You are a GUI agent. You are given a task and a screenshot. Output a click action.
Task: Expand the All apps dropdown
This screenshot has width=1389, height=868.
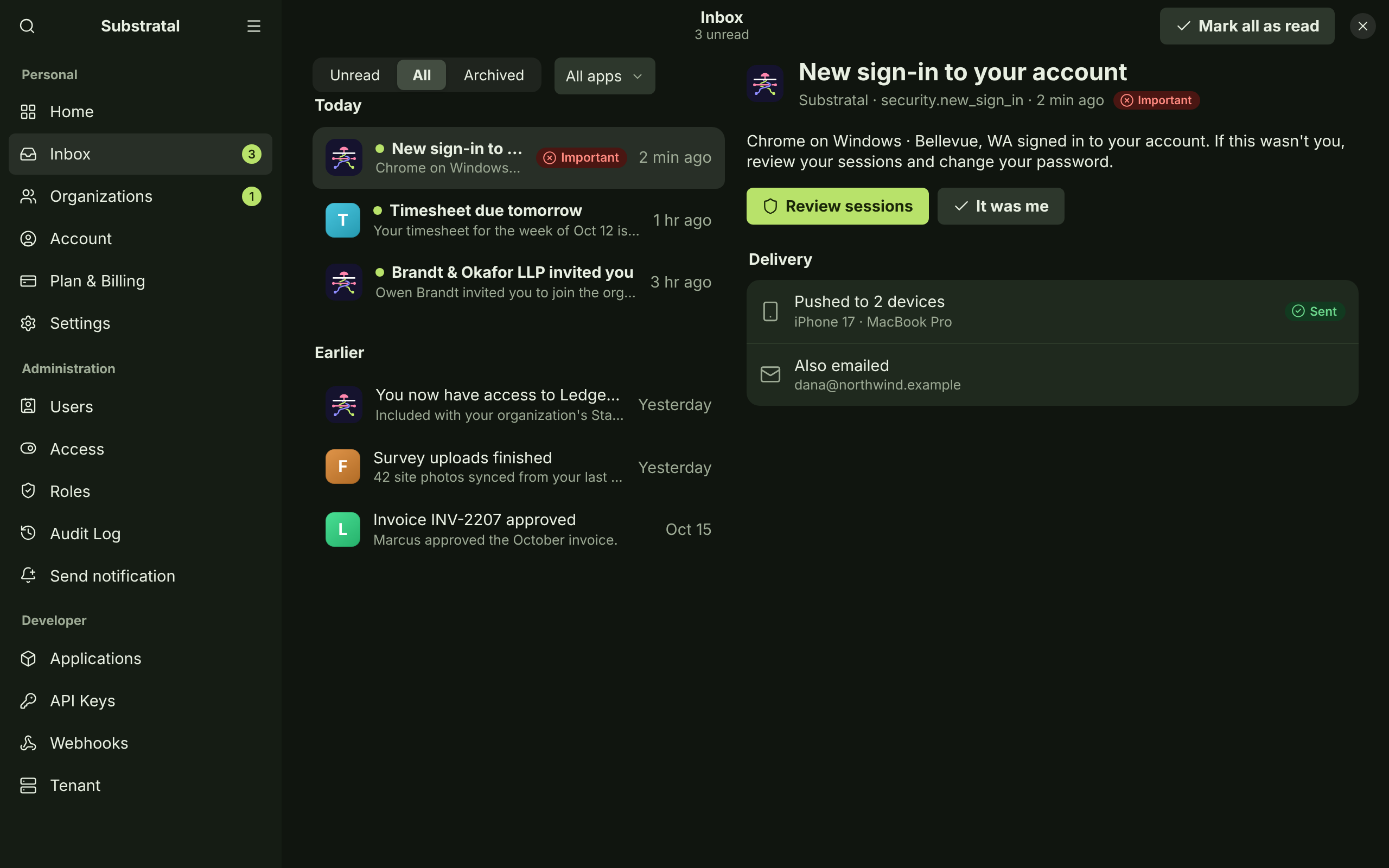click(604, 76)
